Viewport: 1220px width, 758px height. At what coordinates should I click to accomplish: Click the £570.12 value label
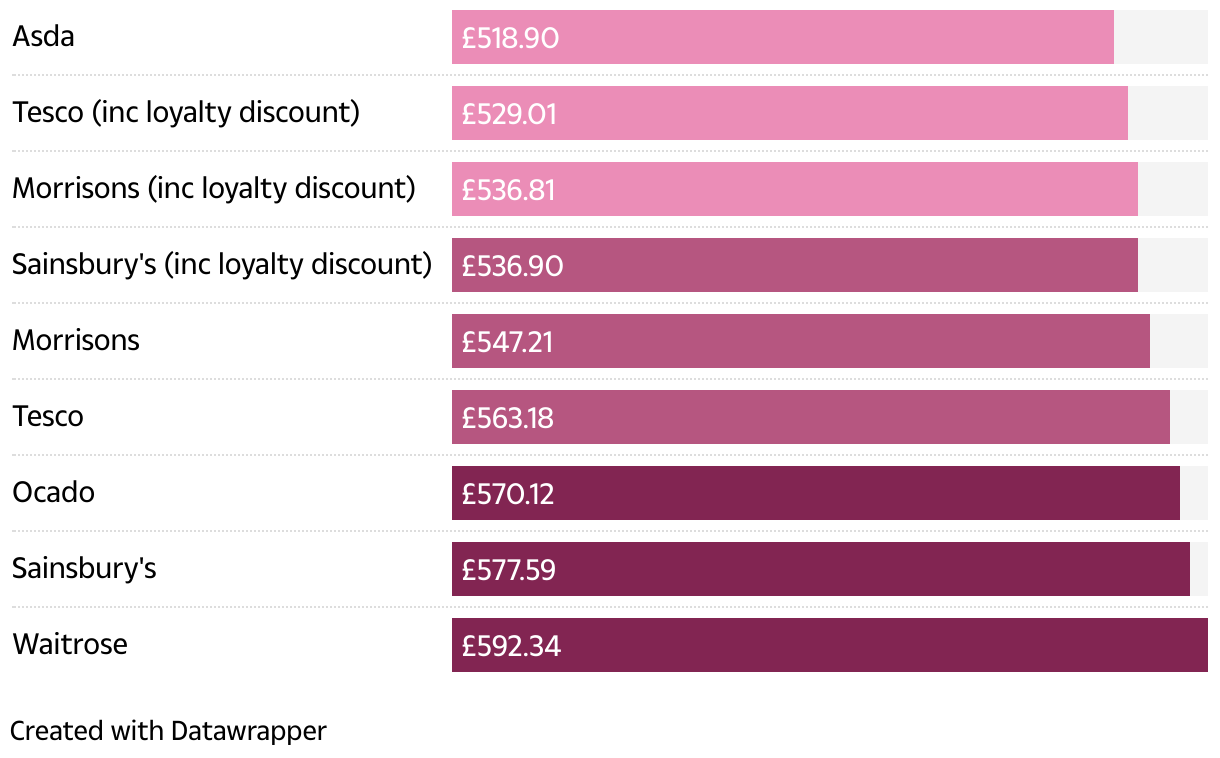tap(507, 494)
